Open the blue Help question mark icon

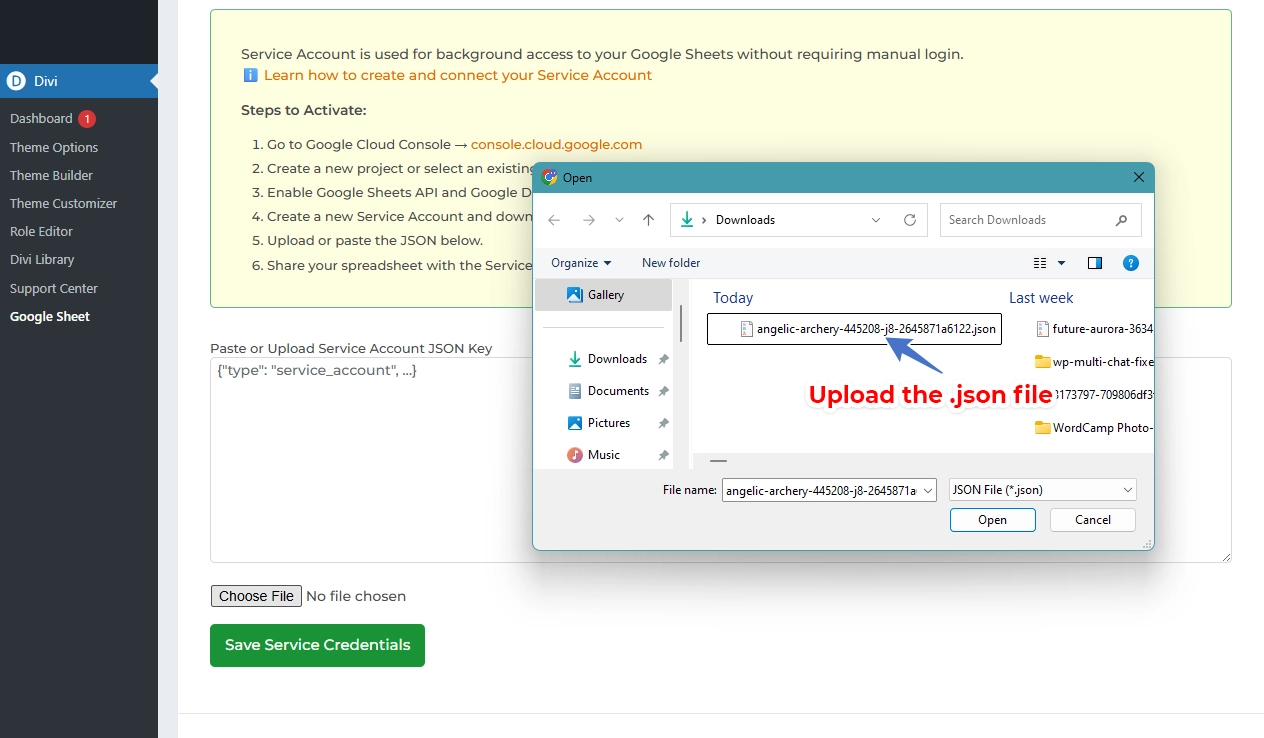point(1131,263)
